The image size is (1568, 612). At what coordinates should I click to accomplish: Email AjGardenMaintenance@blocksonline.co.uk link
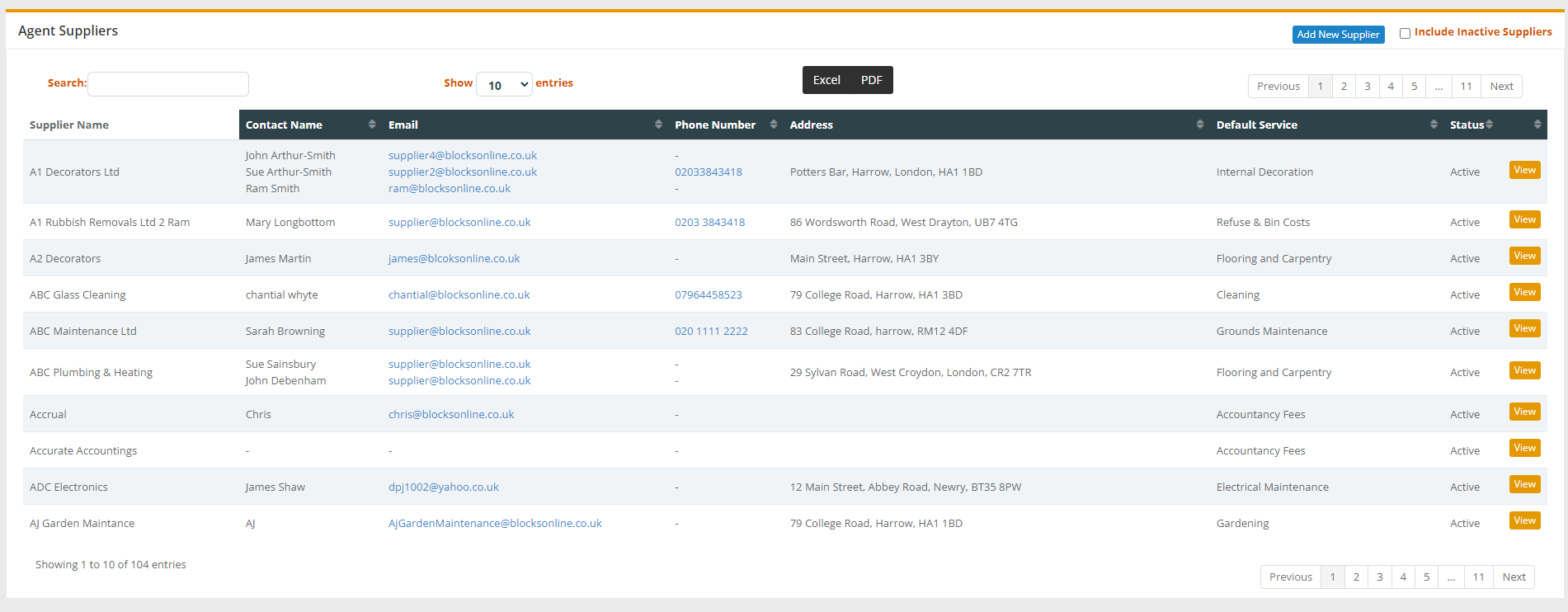coord(495,523)
